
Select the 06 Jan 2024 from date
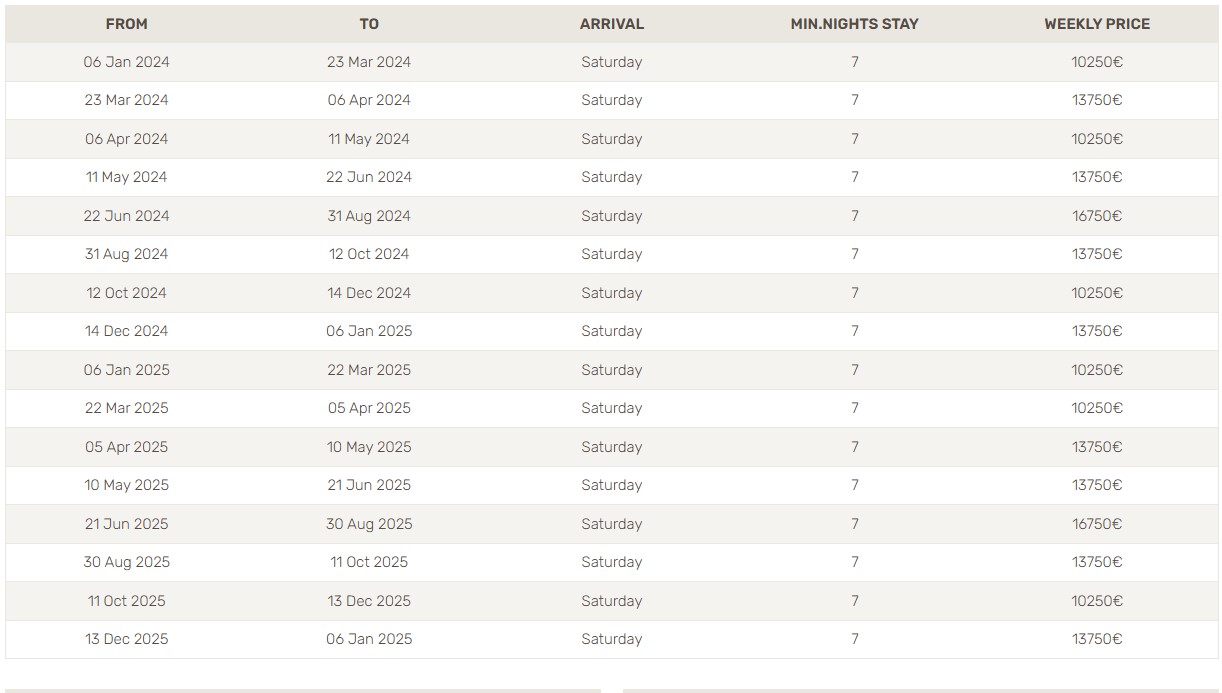point(126,62)
